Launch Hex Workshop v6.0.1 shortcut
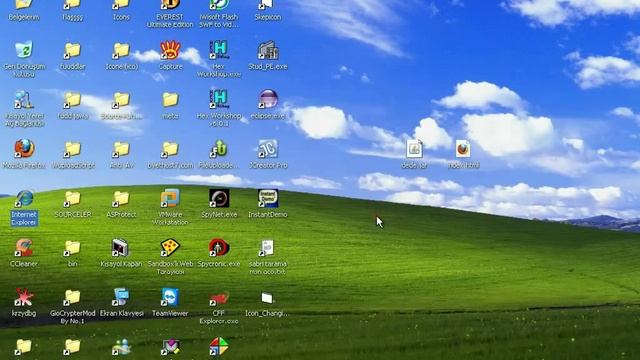 pos(219,99)
